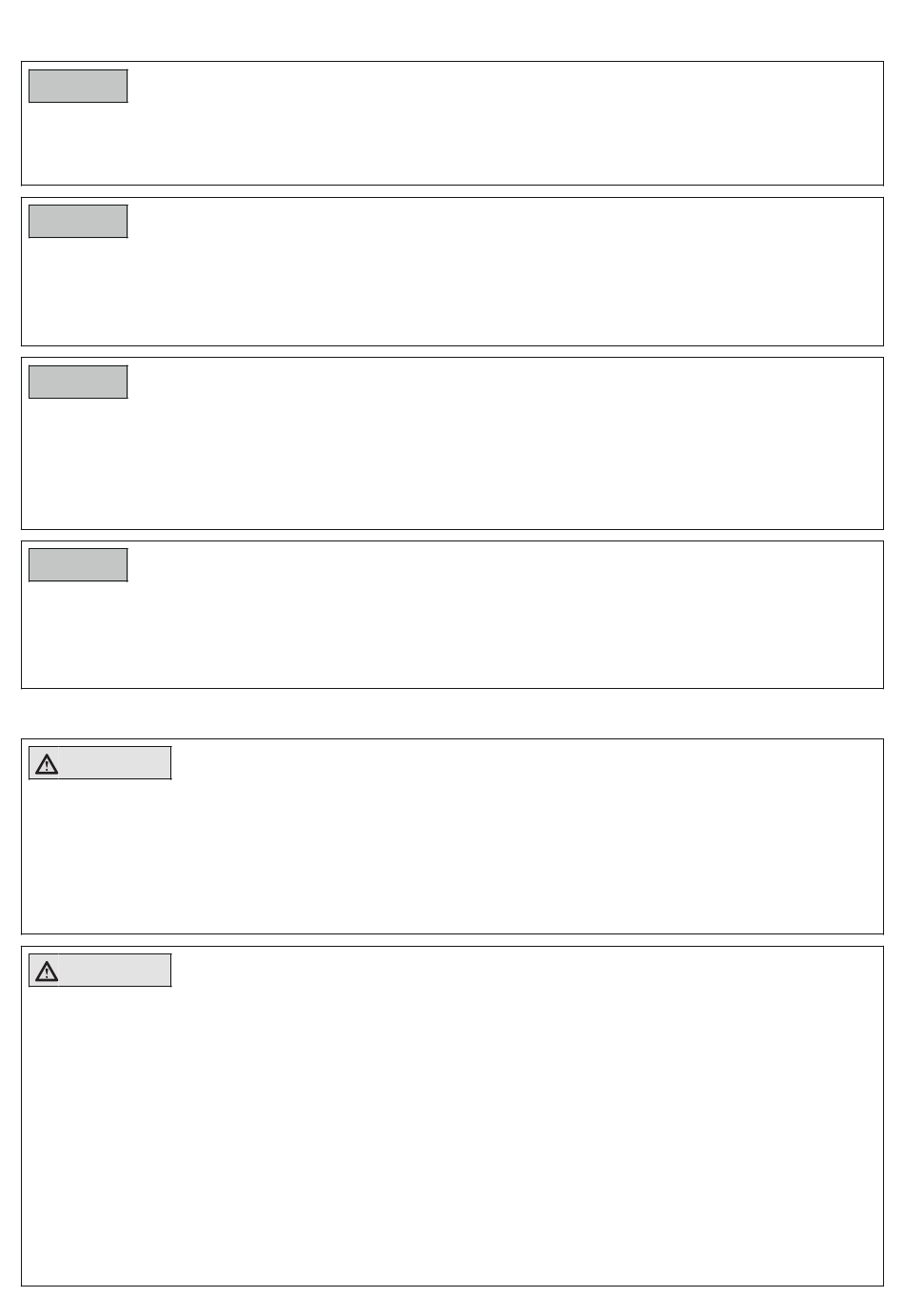Viewport: 904px width, 1316px height.
Task: Select the gray label in the topmost box
Action: click(78, 86)
